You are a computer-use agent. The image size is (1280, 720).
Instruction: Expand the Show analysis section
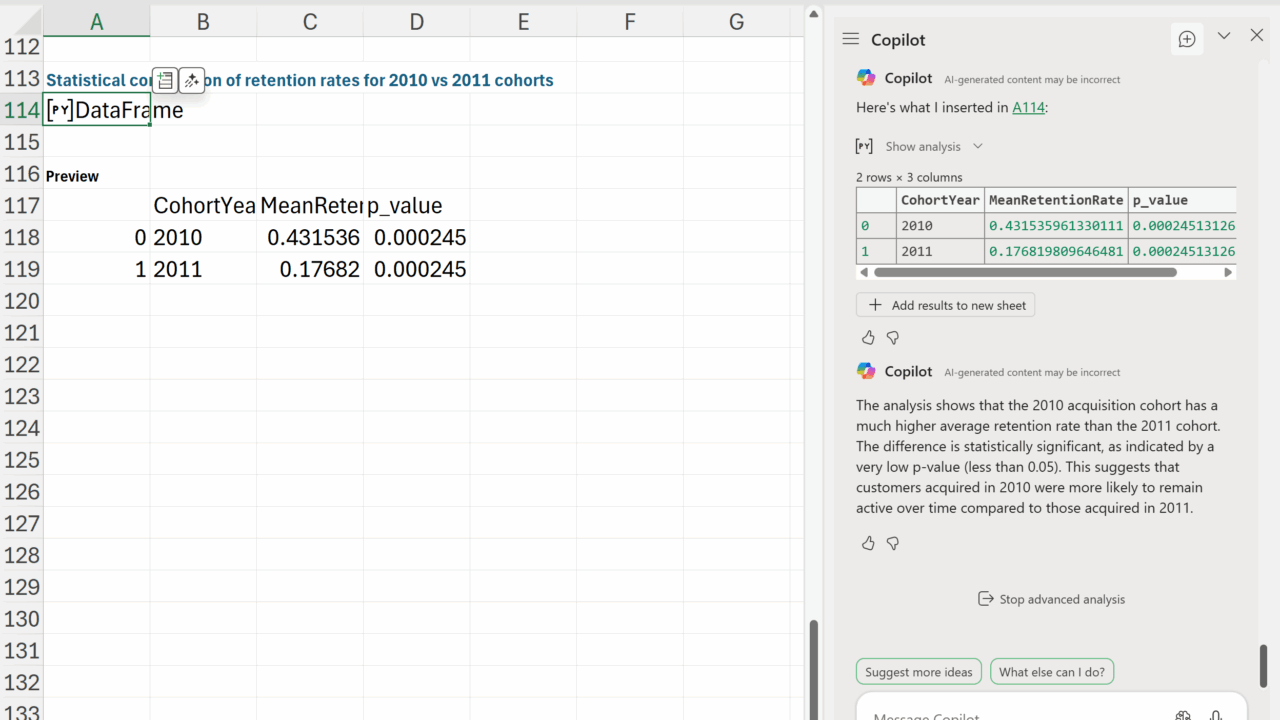[x=922, y=146]
